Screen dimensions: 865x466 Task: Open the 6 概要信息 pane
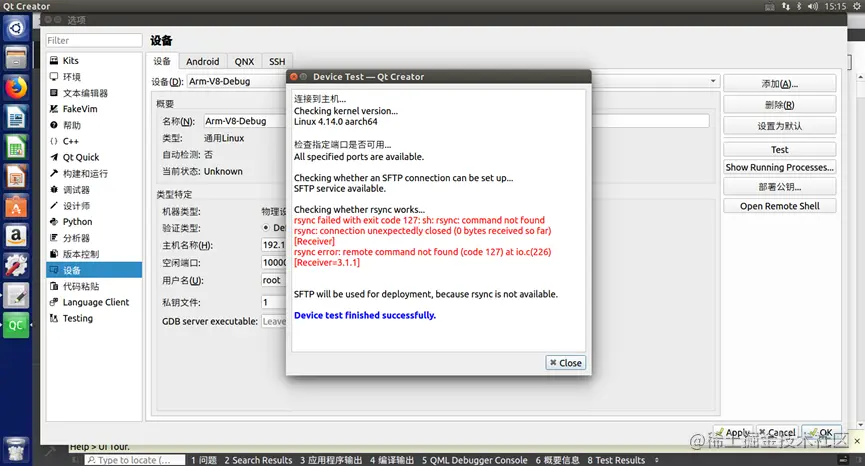[557, 460]
